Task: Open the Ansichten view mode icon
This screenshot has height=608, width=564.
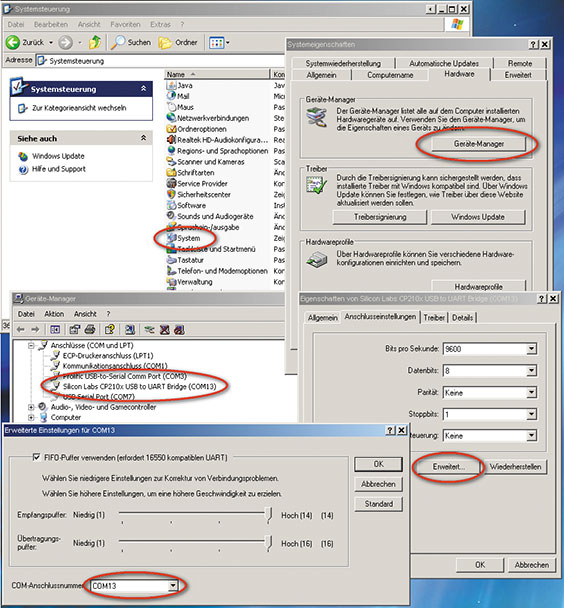Action: point(217,43)
